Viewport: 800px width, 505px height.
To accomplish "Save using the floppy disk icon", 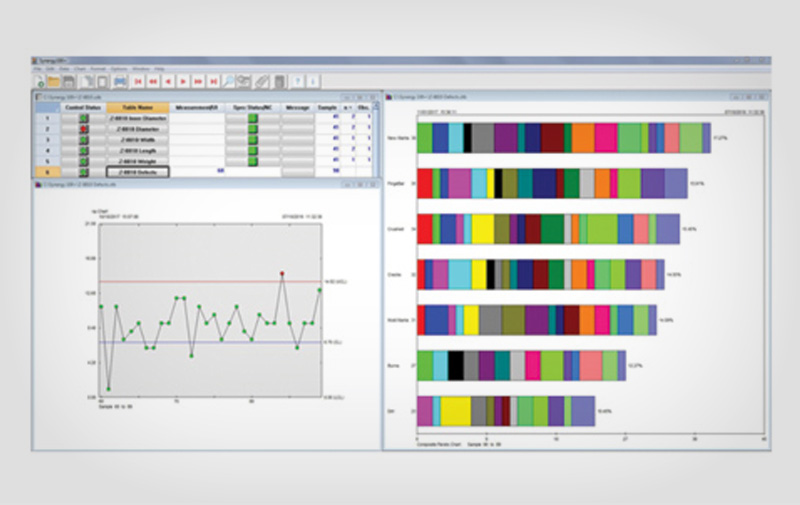I will [x=69, y=82].
